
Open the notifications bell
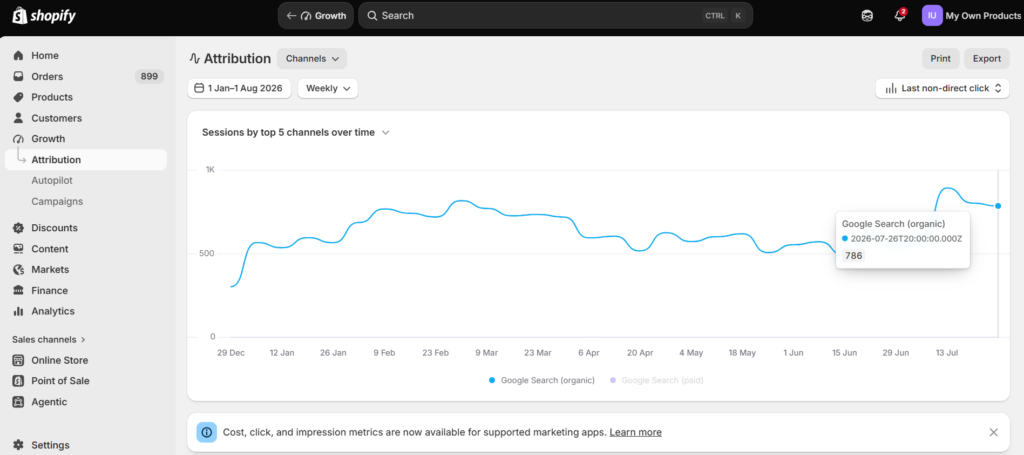pos(900,16)
